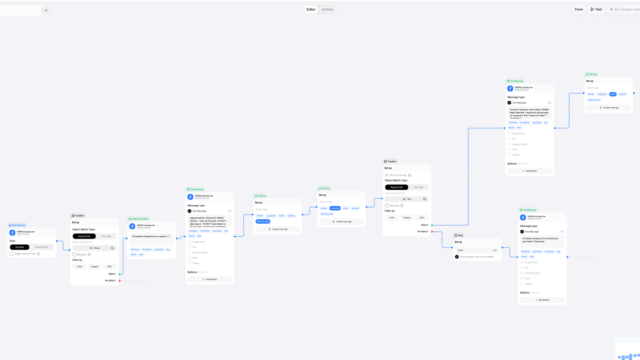Screen dimensions: 640x360
Task: Enable Trigger once per user checkbox
Action: pos(11,254)
